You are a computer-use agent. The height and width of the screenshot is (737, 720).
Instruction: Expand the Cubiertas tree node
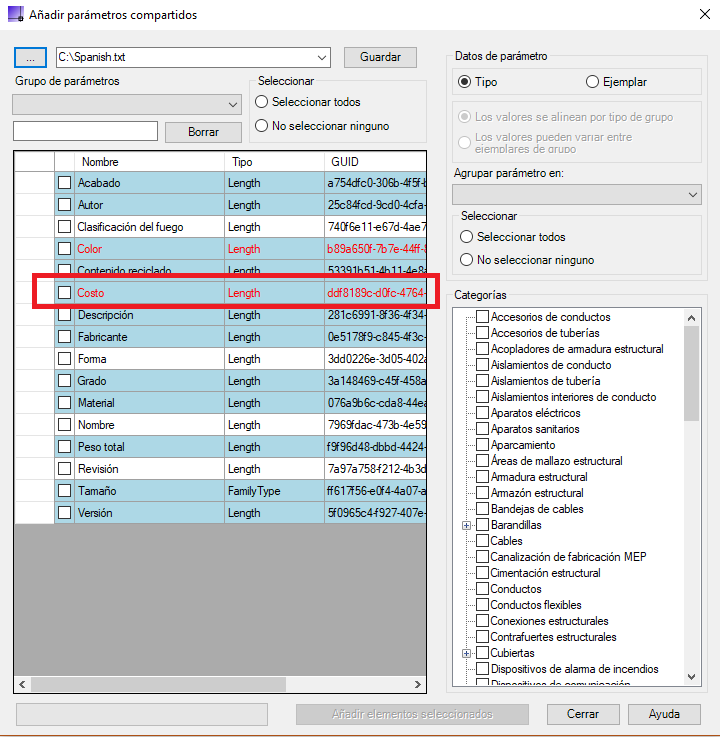point(466,653)
